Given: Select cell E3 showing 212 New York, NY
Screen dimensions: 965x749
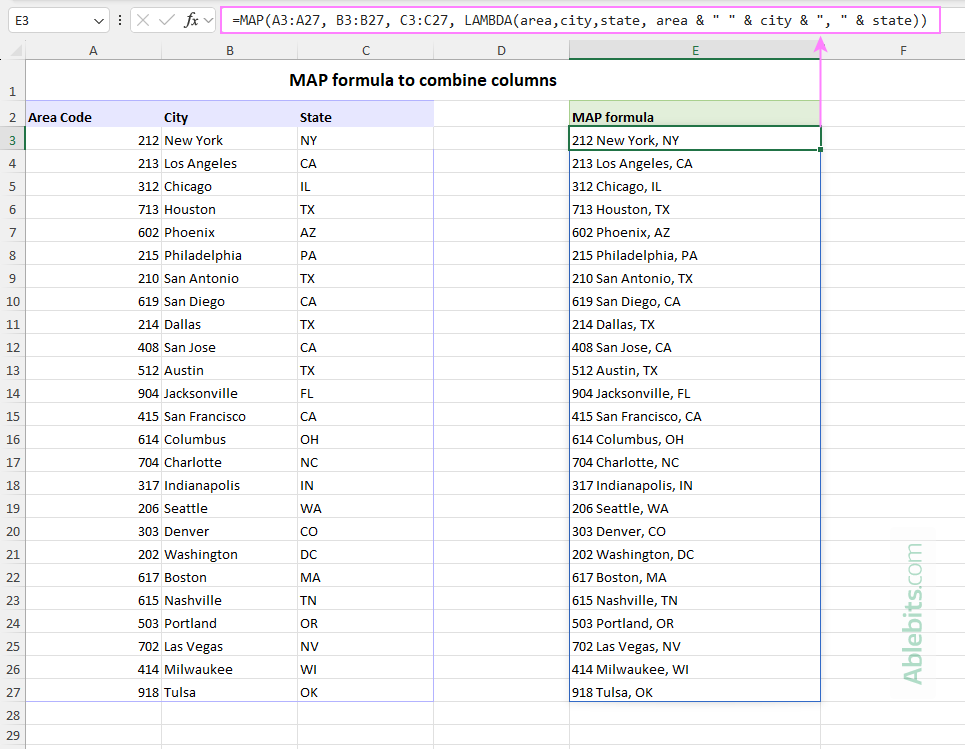Looking at the screenshot, I should tap(695, 140).
